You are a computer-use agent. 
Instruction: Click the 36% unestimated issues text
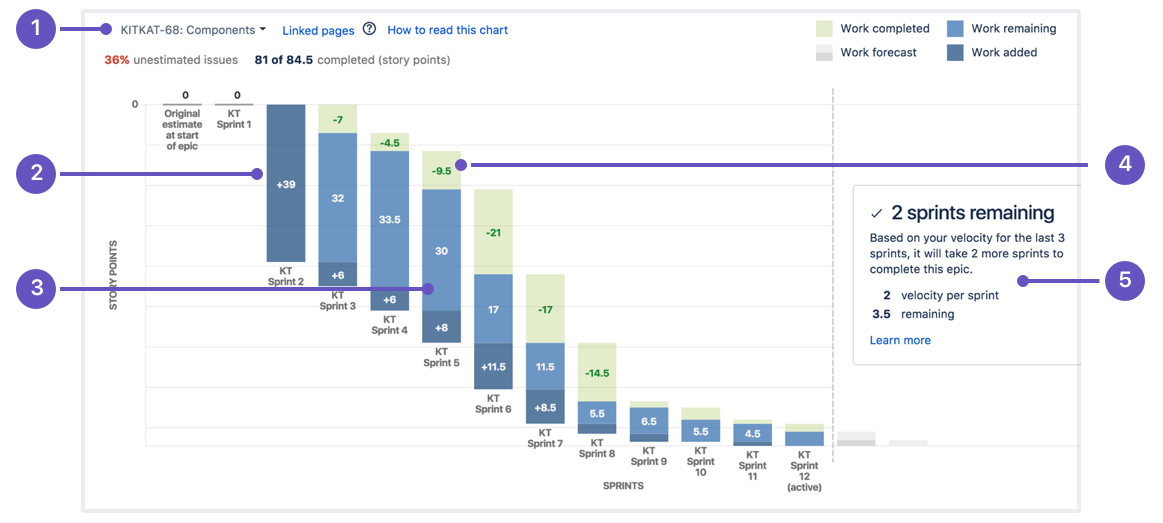171,60
